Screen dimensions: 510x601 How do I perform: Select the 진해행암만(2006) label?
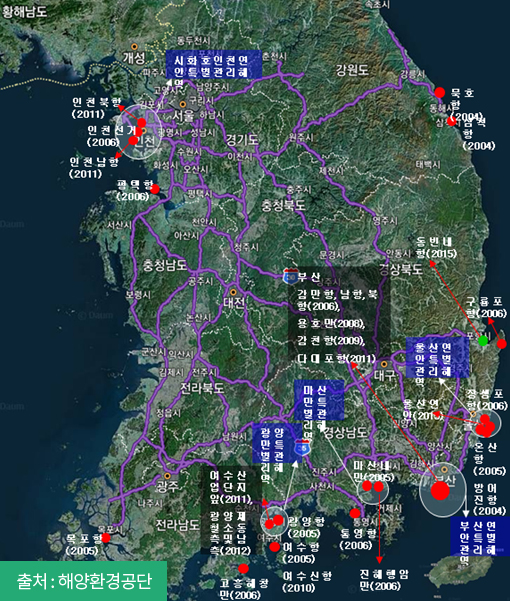(384, 580)
